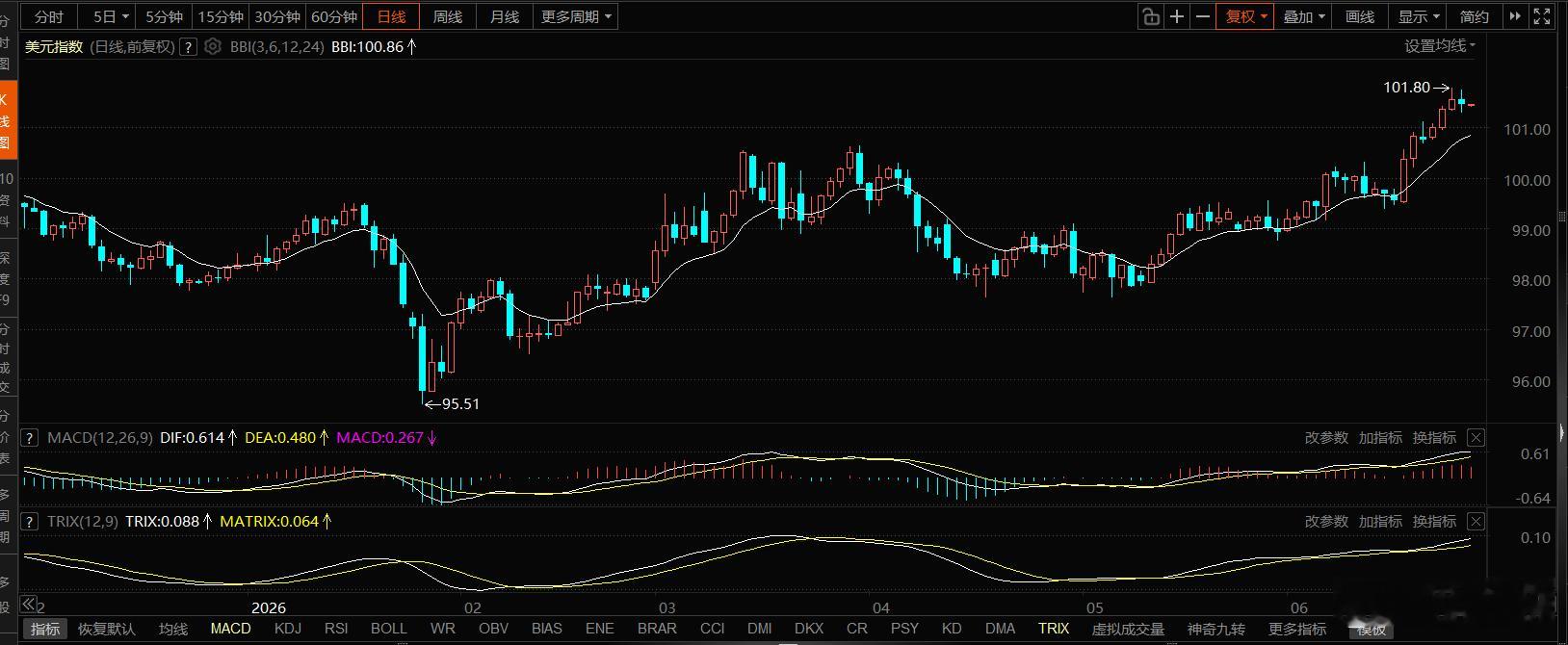Click 换指标 in TRIX panel
This screenshot has width=1568, height=645.
coord(1434,521)
